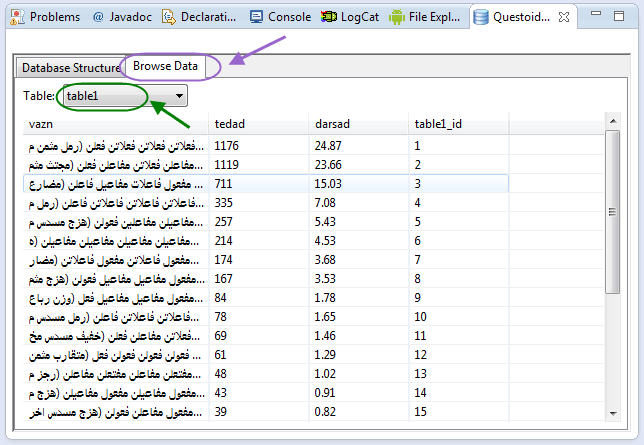Sort by the darsad column header

(x=359, y=124)
